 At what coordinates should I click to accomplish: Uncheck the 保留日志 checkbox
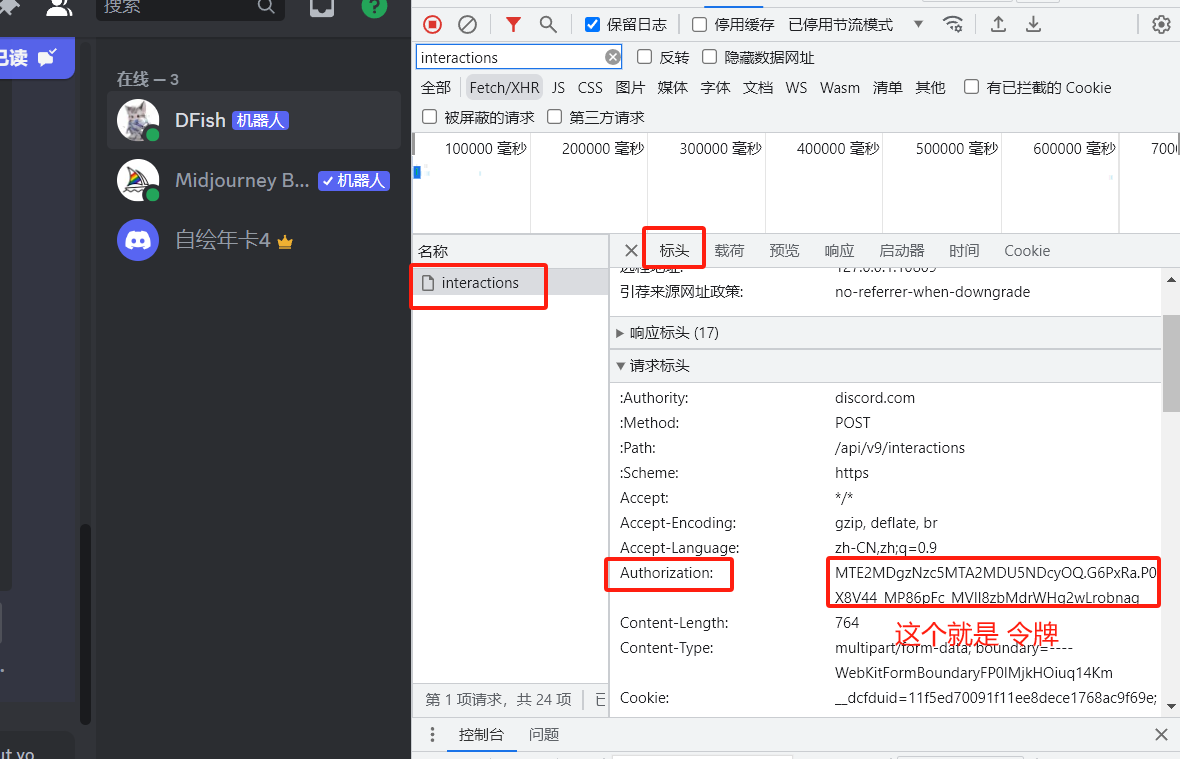(593, 25)
